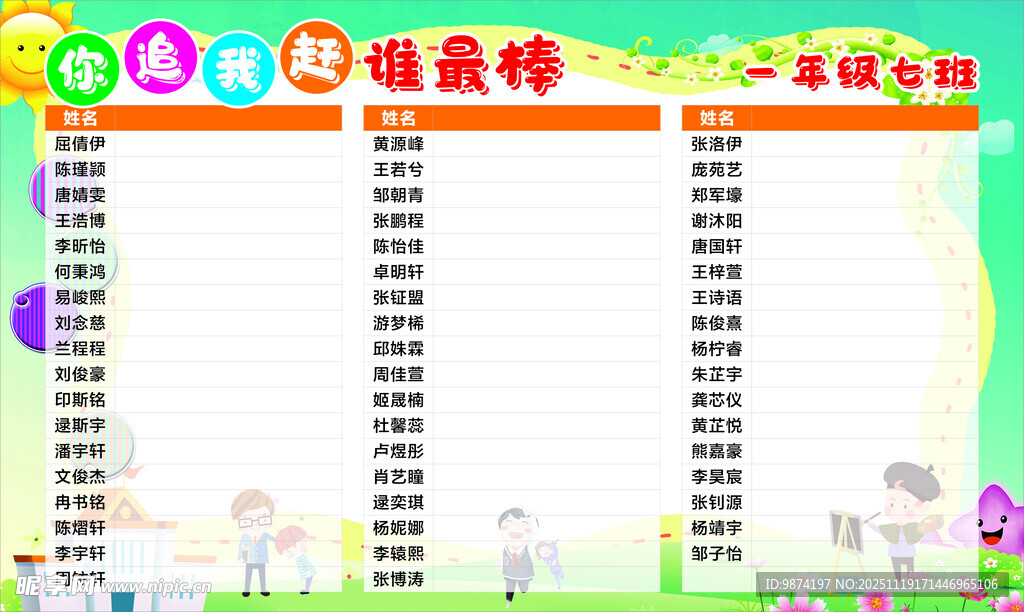Click the name 刘念慈

click(x=80, y=323)
